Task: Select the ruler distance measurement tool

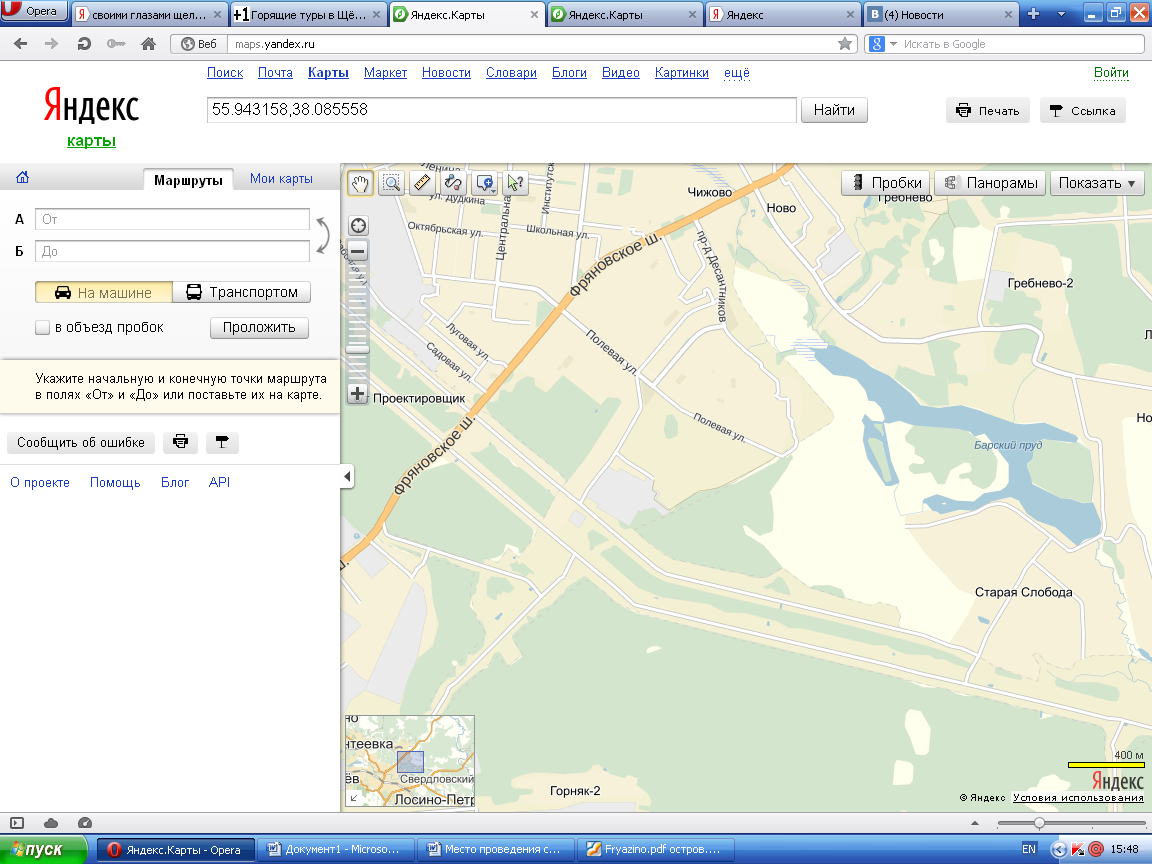Action: (422, 183)
